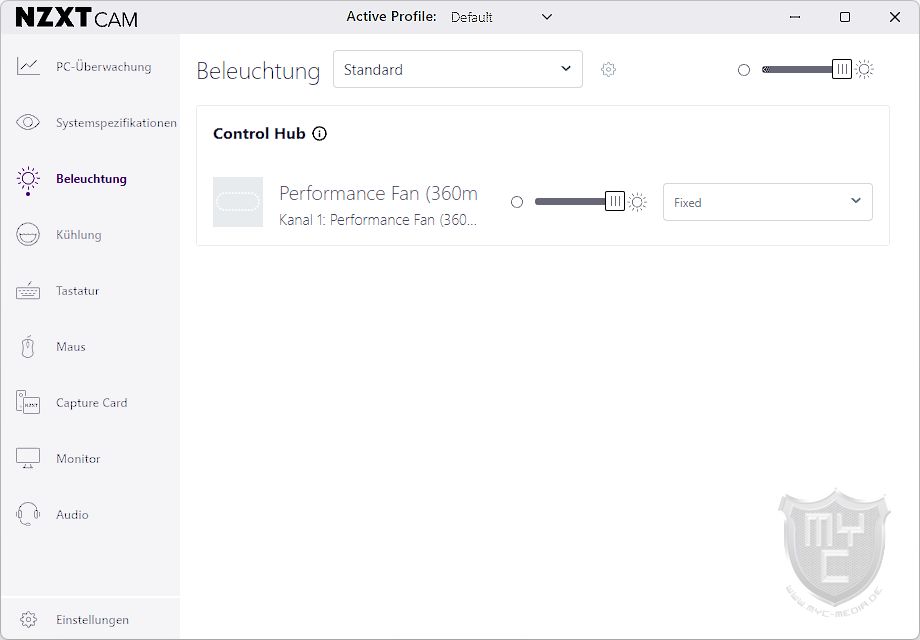Click the global brightness slider handle
Image resolution: width=920 pixels, height=640 pixels.
point(842,70)
